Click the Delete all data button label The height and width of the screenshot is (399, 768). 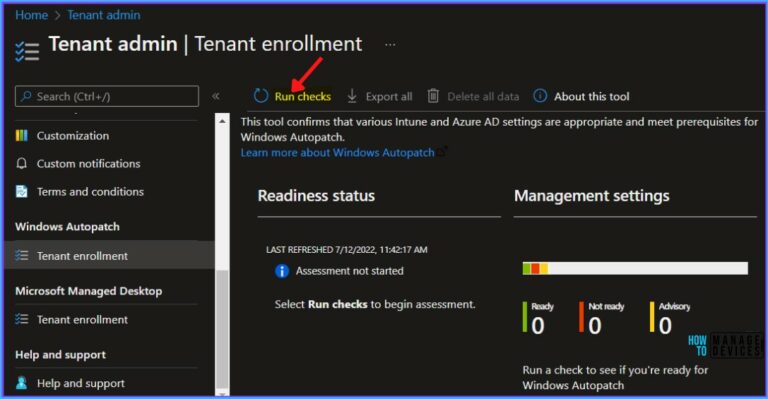point(483,96)
